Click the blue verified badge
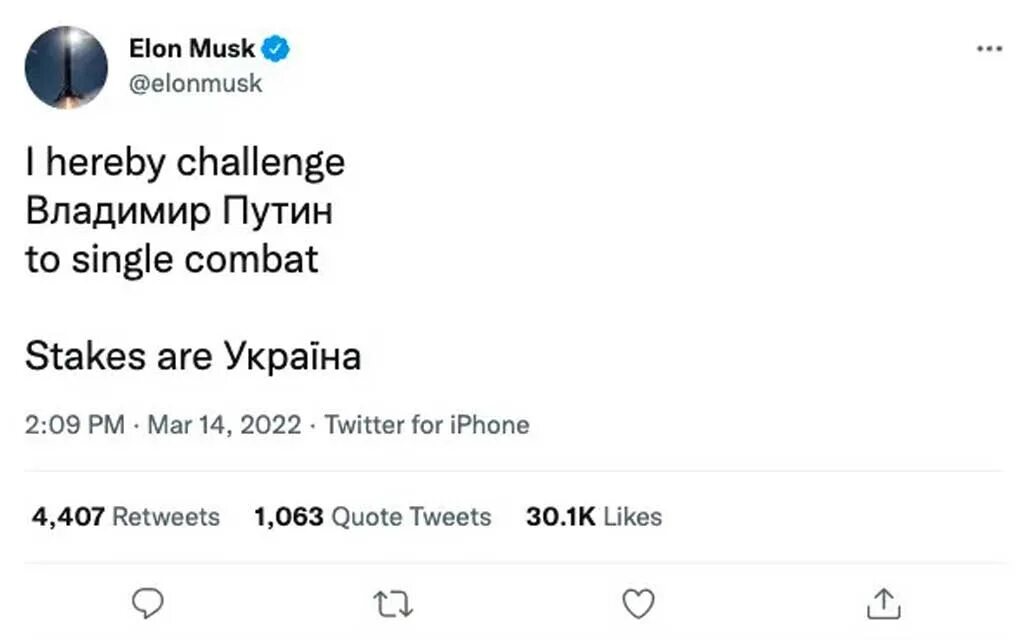 point(276,48)
